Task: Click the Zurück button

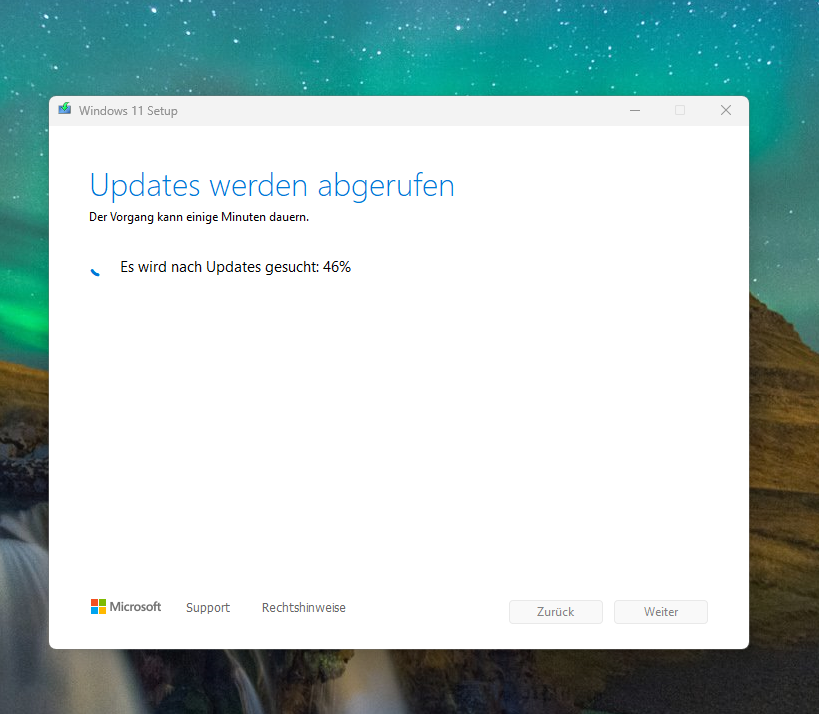Action: [556, 612]
